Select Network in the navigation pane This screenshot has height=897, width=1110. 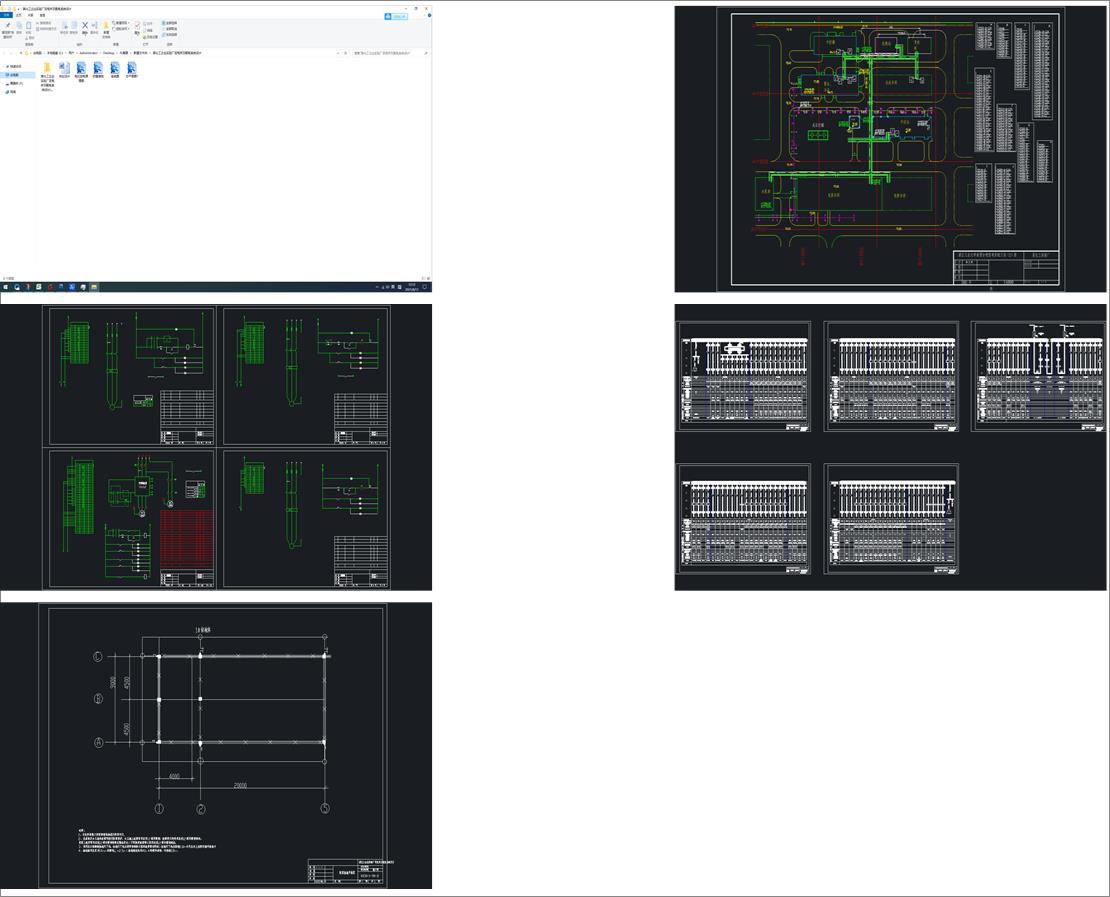tap(13, 92)
